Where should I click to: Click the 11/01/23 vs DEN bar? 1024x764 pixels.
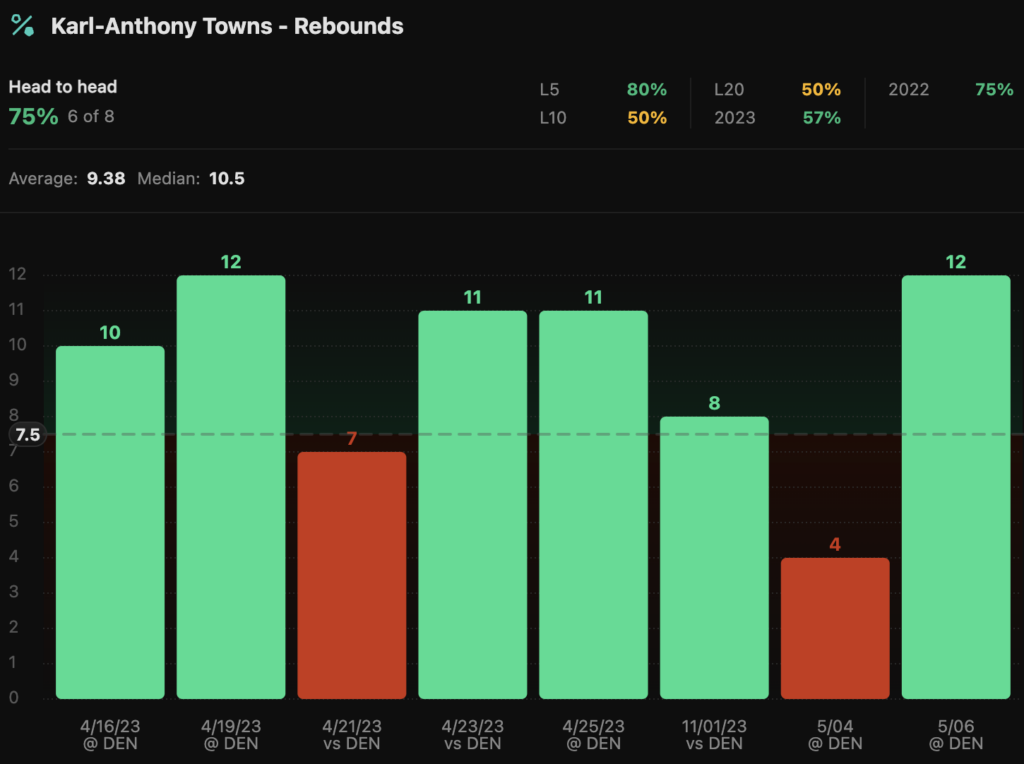pos(714,558)
